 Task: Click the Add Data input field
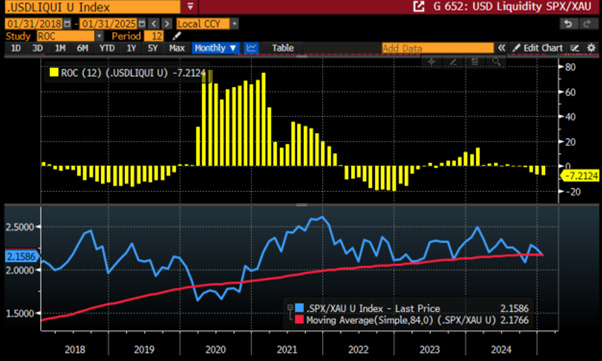pyautogui.click(x=438, y=48)
